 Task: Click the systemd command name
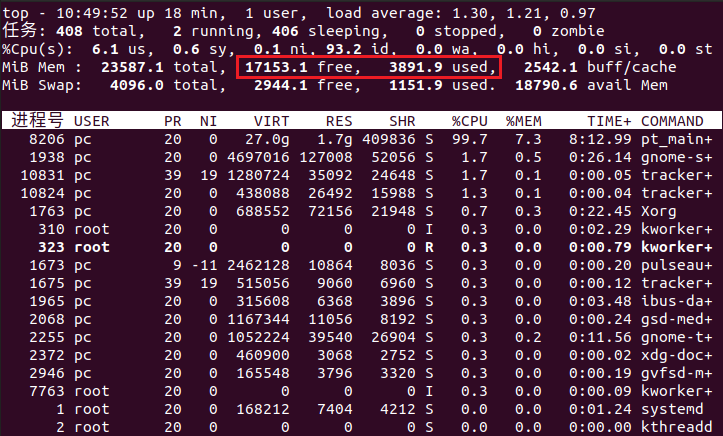tap(672, 409)
